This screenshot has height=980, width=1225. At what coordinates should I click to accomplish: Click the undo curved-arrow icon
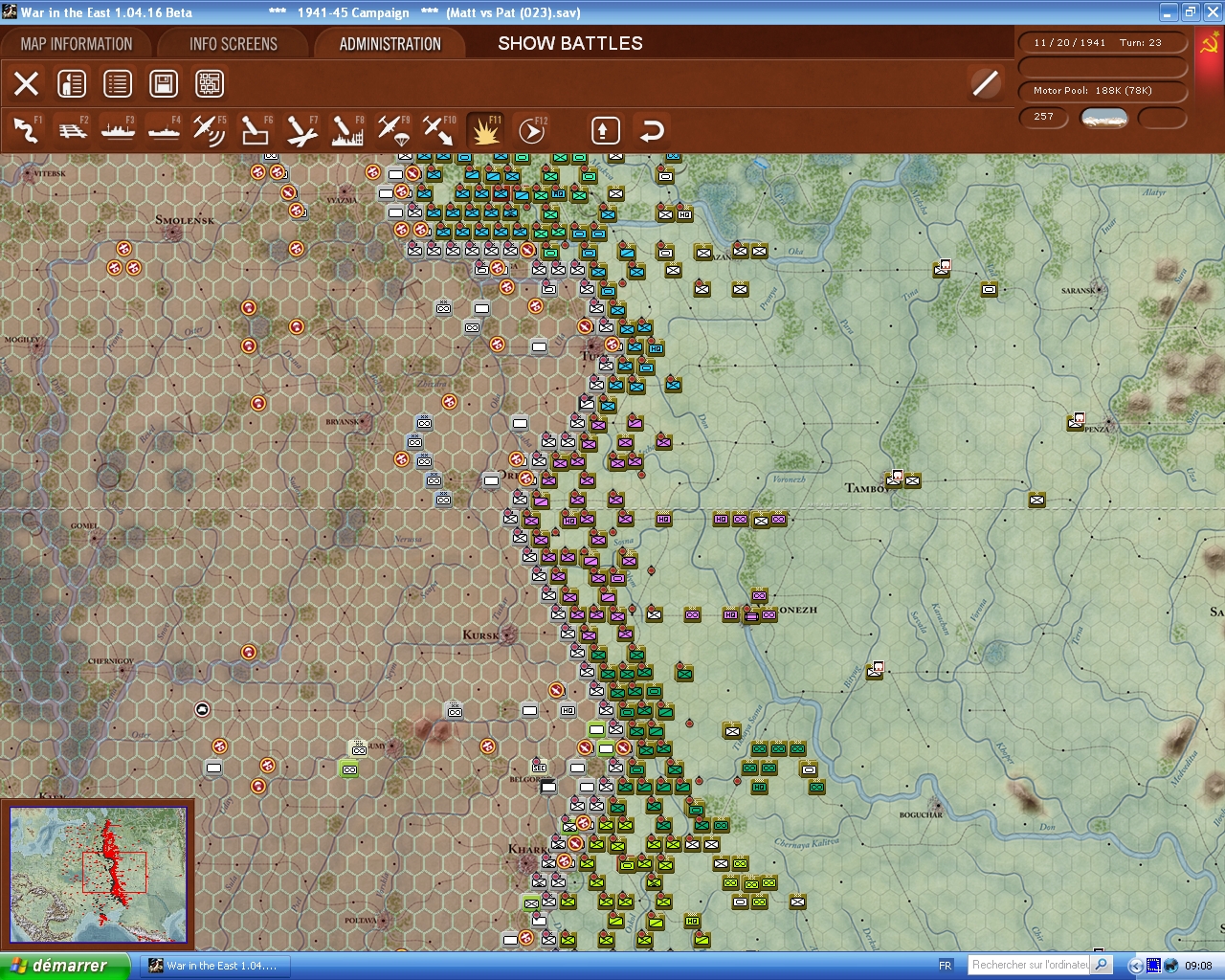[x=652, y=130]
